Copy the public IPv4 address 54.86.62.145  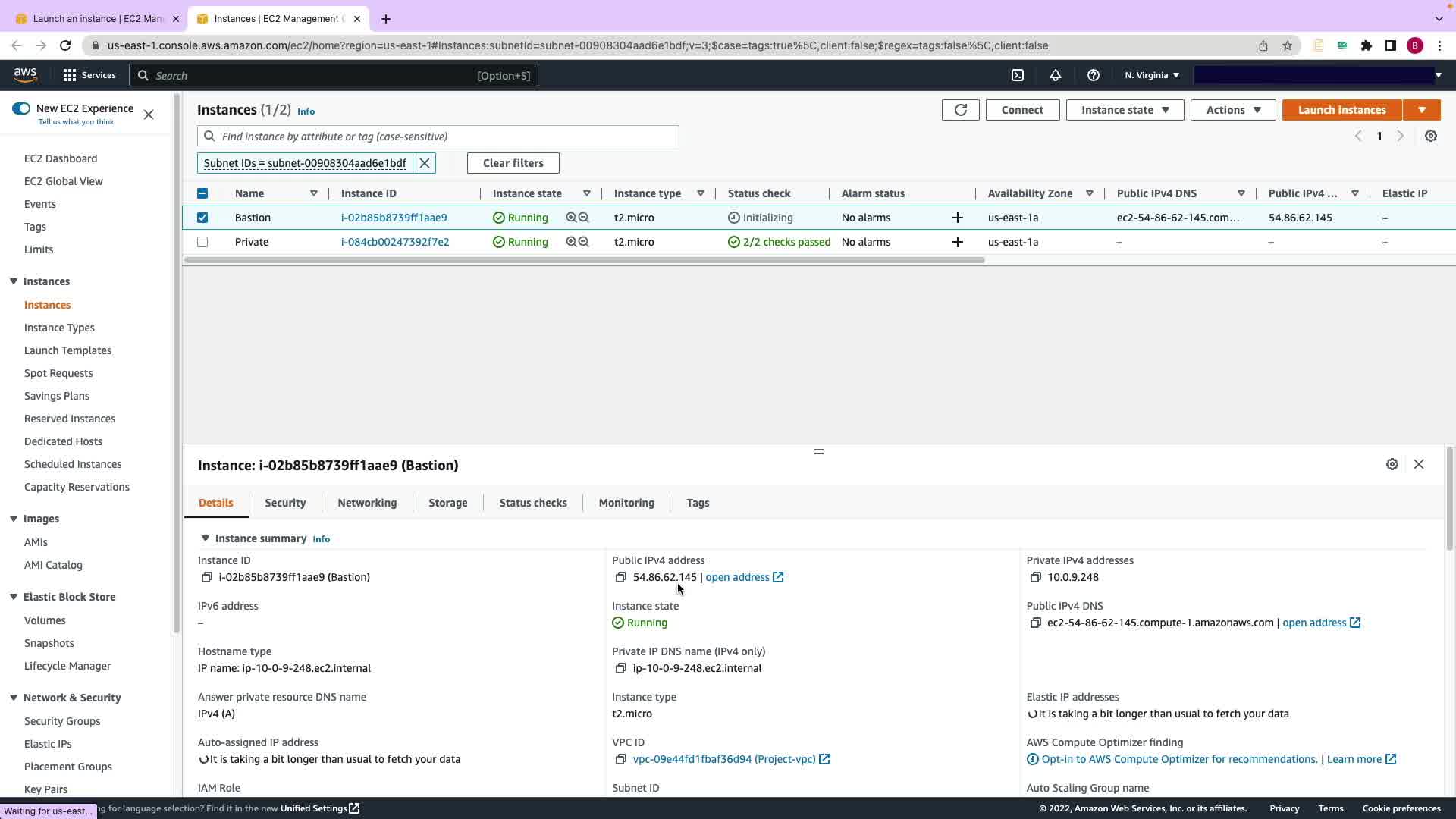coord(620,577)
